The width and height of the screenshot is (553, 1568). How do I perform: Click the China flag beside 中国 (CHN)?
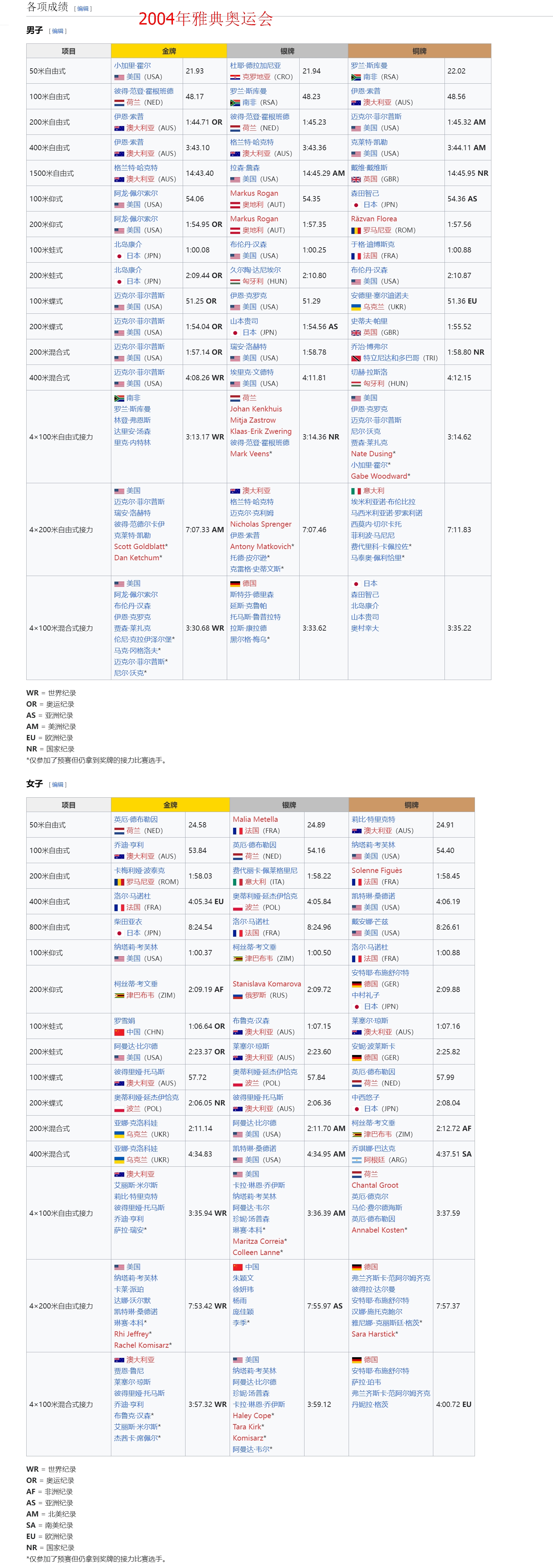pyautogui.click(x=119, y=1032)
